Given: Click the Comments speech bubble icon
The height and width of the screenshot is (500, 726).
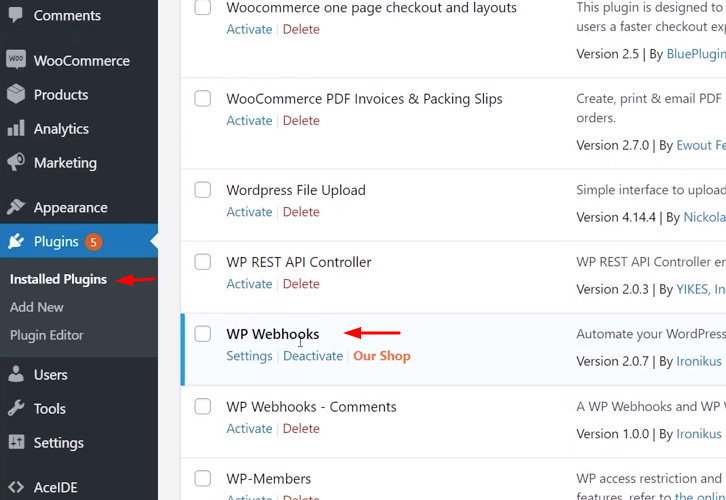Looking at the screenshot, I should (x=16, y=15).
